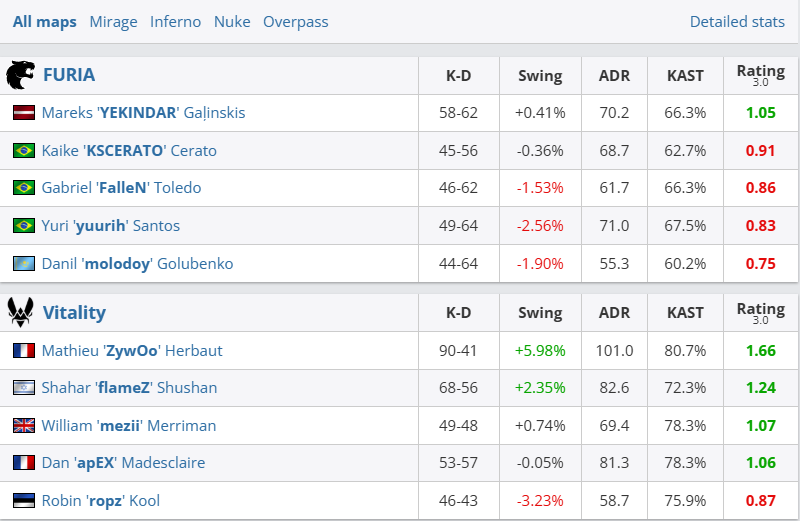Image resolution: width=800 pixels, height=521 pixels.
Task: Switch to the Mirage map tab
Action: coord(113,21)
